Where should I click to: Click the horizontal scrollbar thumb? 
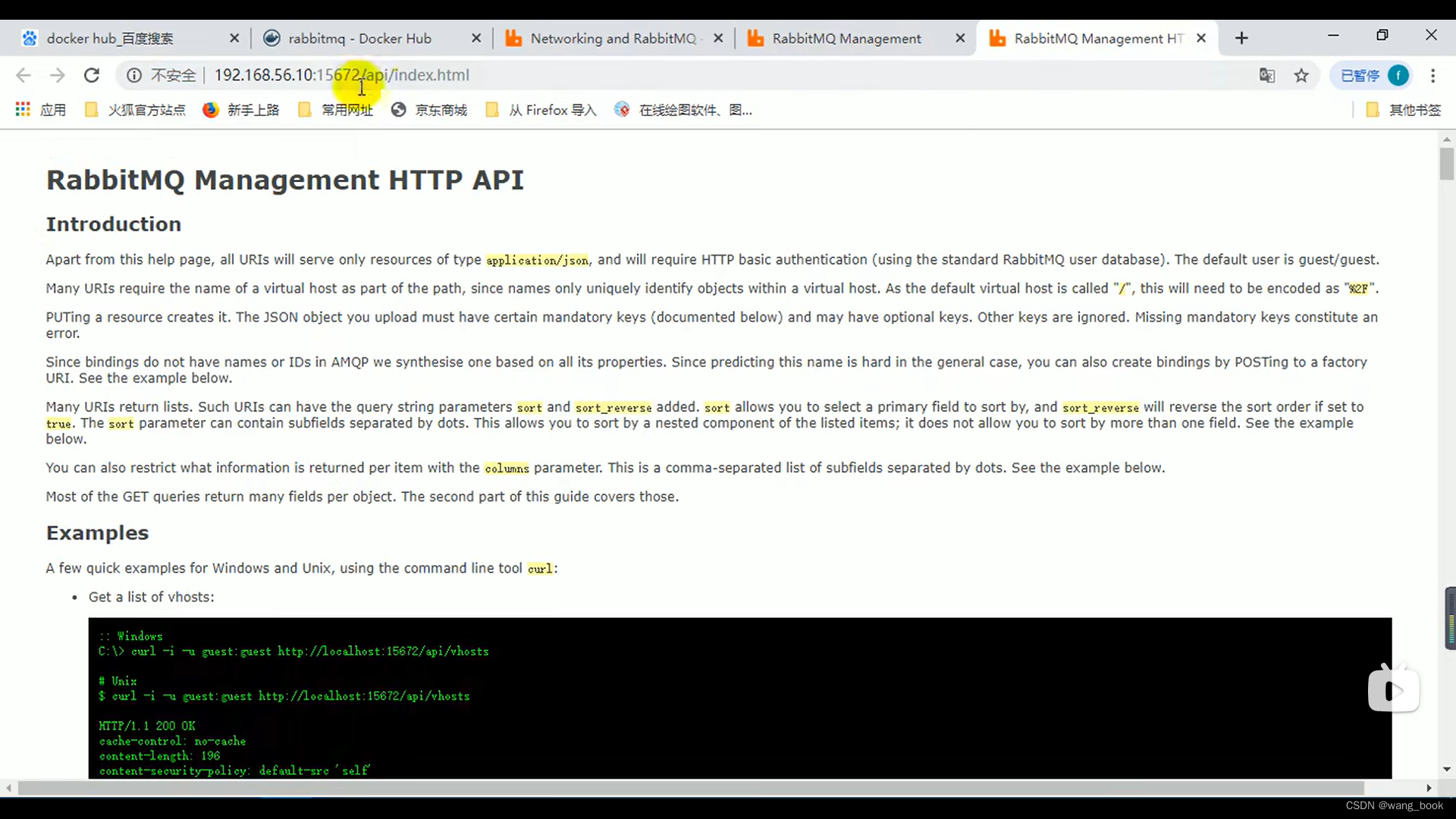click(691, 788)
